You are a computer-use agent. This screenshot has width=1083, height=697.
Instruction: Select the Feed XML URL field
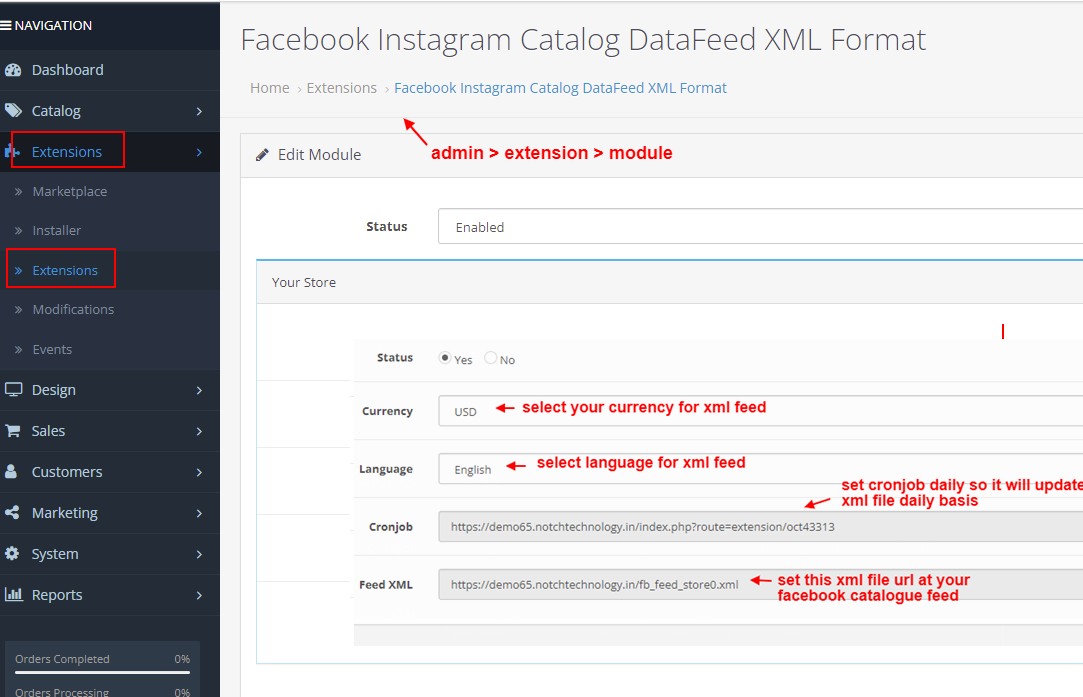click(590, 584)
